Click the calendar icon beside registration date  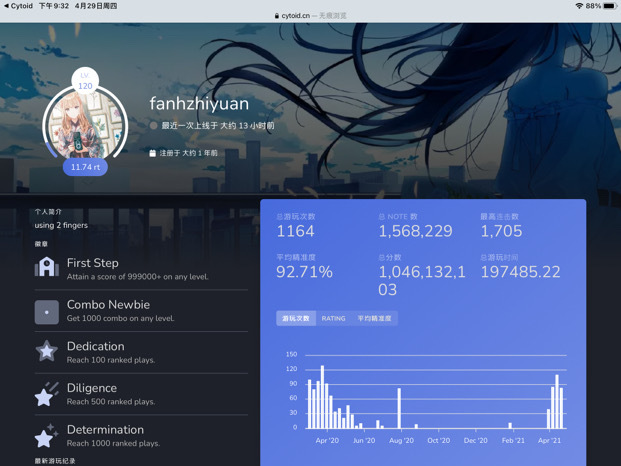[x=152, y=153]
